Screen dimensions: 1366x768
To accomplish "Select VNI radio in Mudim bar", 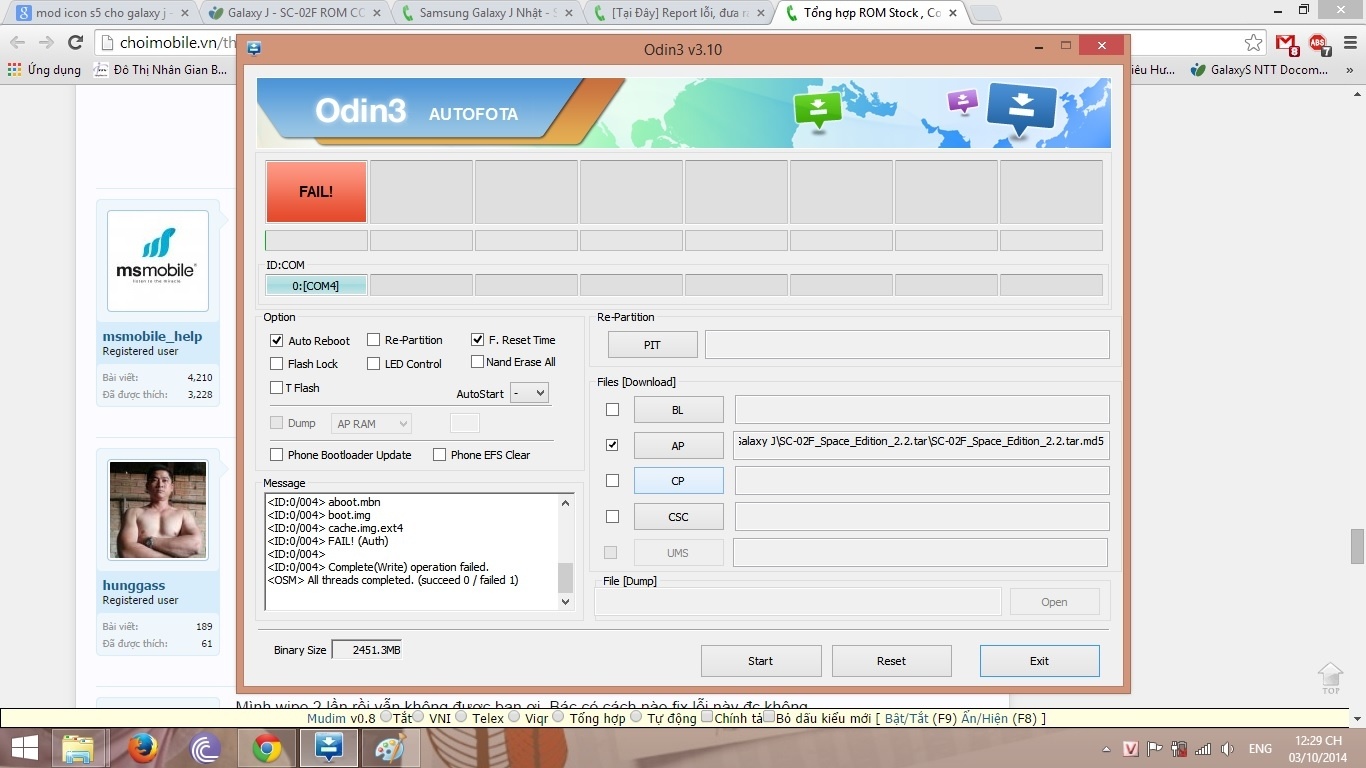I will tap(420, 717).
